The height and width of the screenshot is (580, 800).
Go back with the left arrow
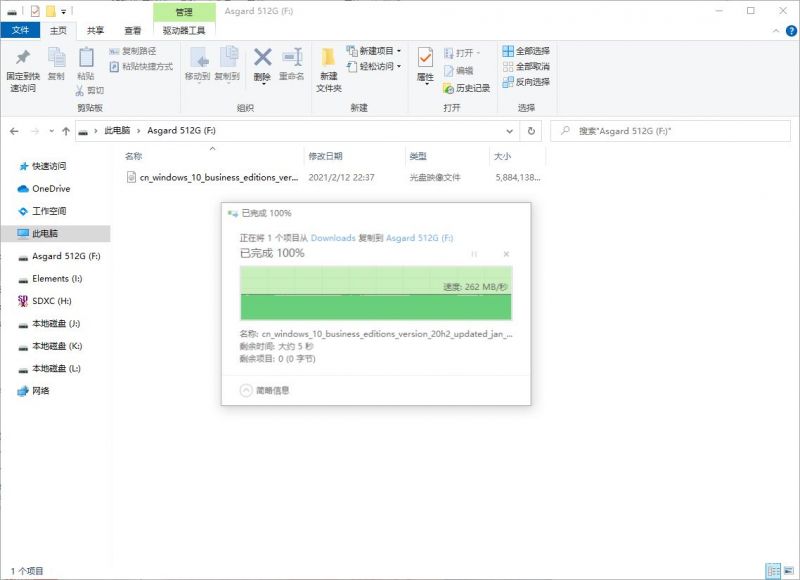(14, 131)
